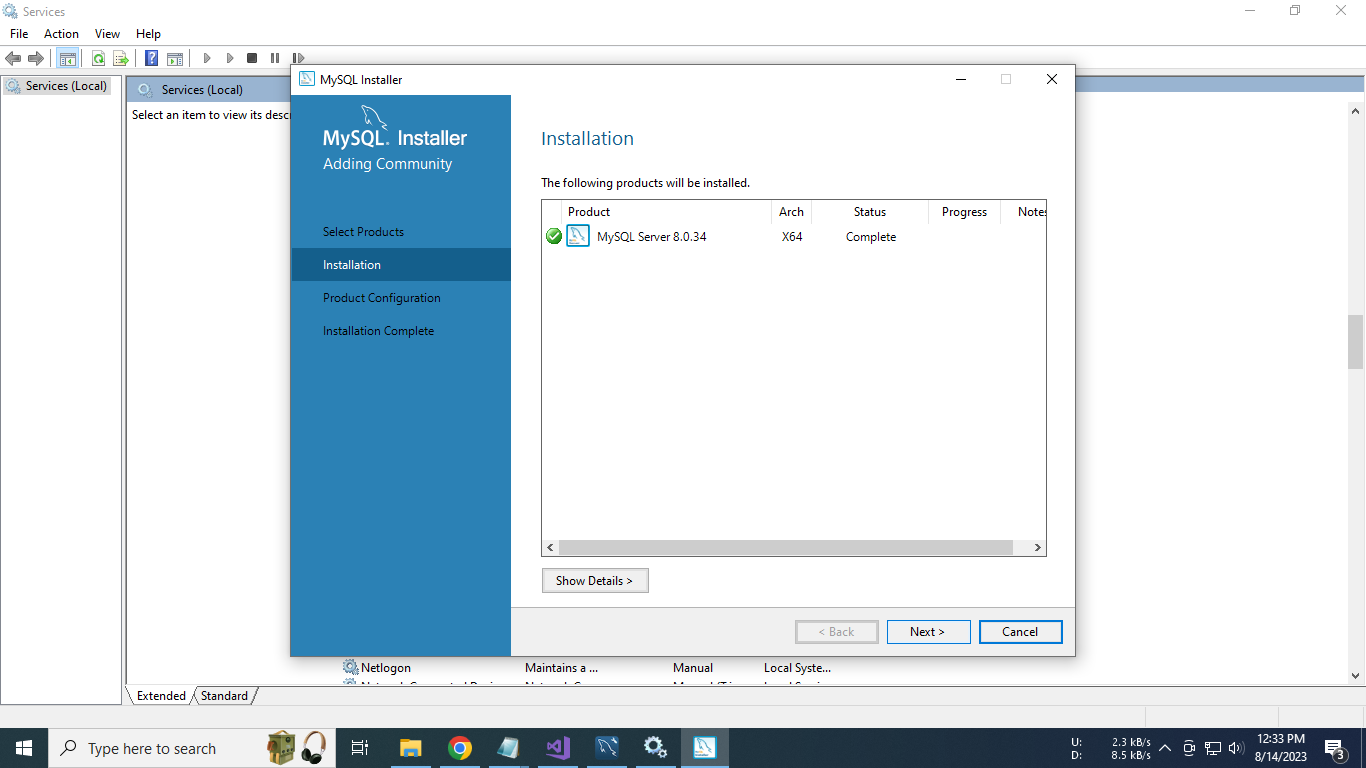Open Visual Studio from taskbar
The image size is (1366, 768).
point(558,748)
